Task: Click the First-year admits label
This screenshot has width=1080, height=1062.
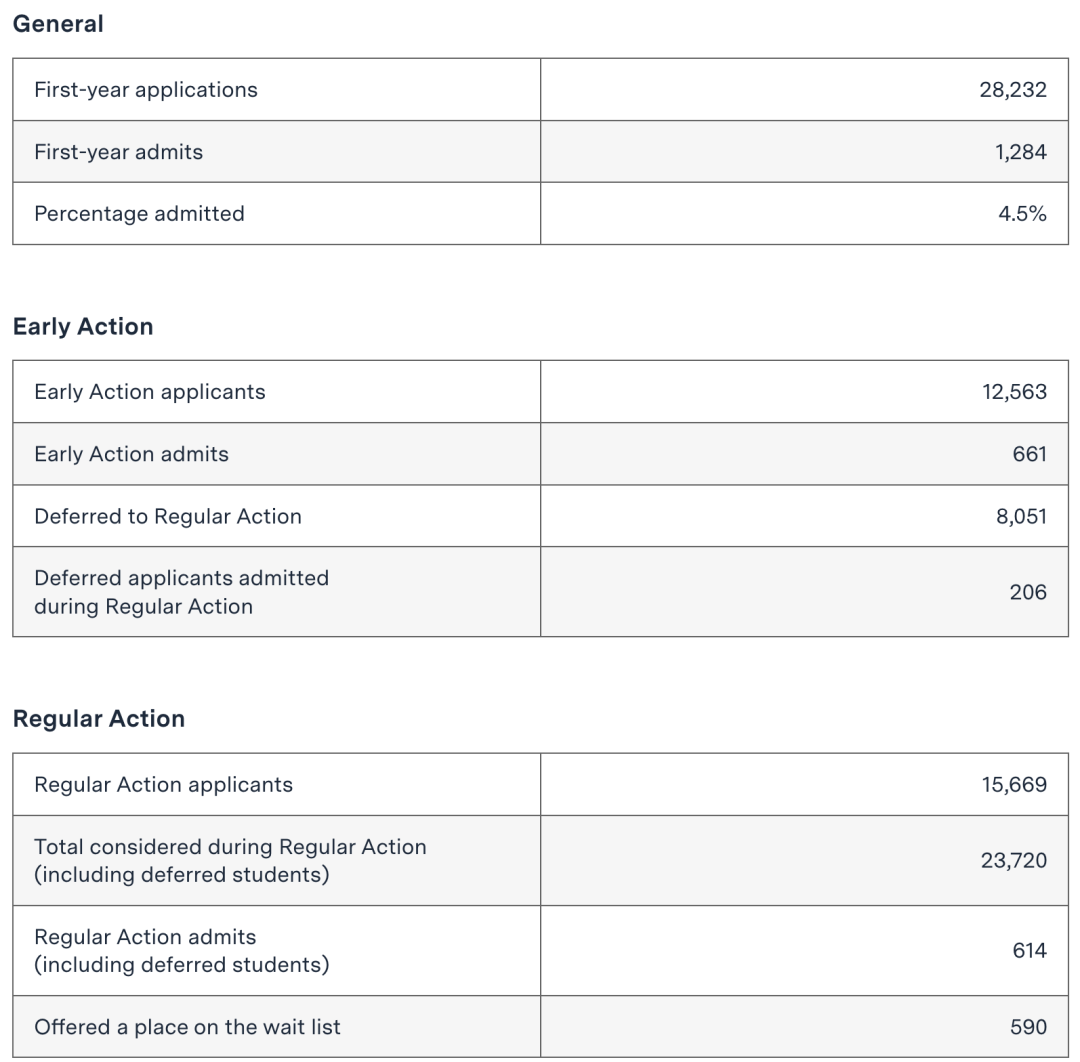Action: click(x=118, y=152)
